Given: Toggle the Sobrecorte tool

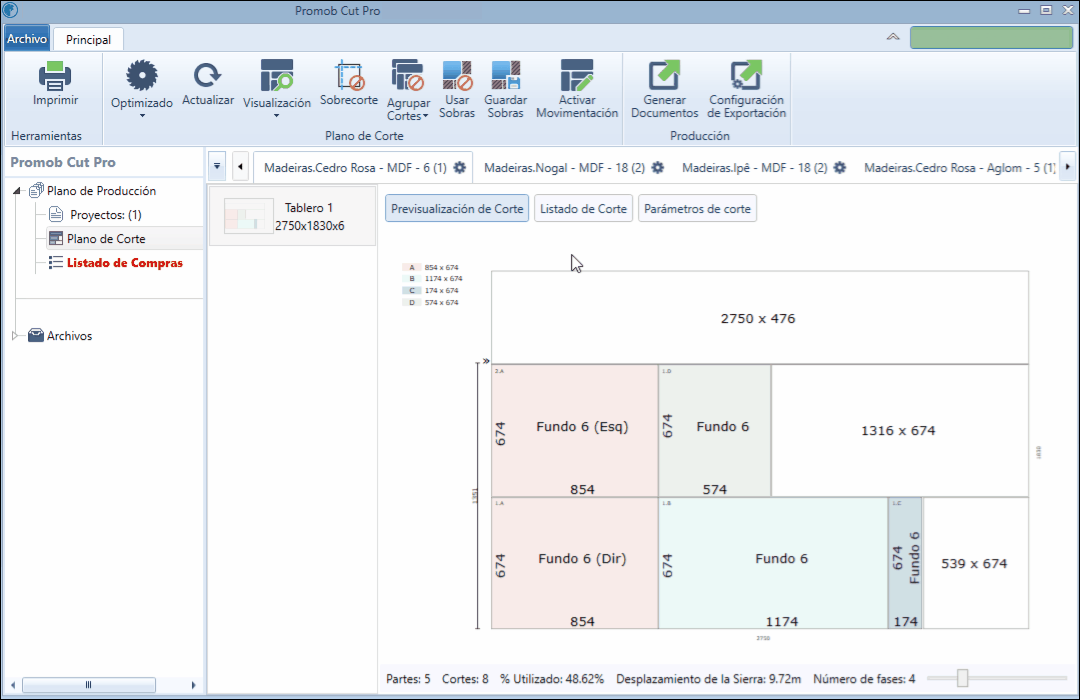Looking at the screenshot, I should click(x=349, y=83).
